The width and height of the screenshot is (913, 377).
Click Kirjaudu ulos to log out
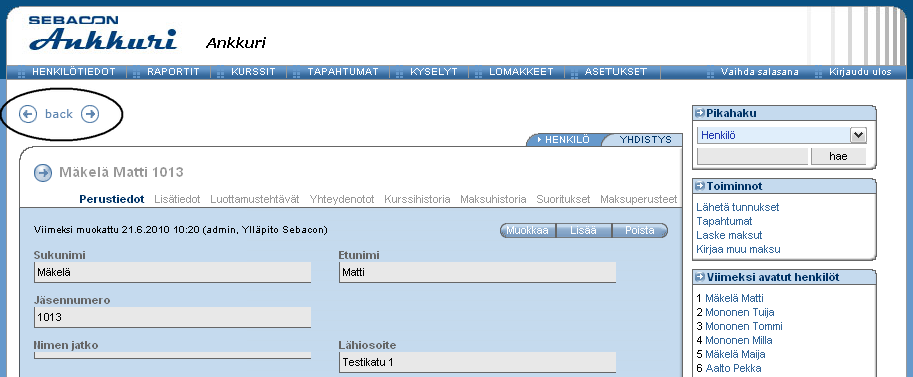(x=861, y=72)
